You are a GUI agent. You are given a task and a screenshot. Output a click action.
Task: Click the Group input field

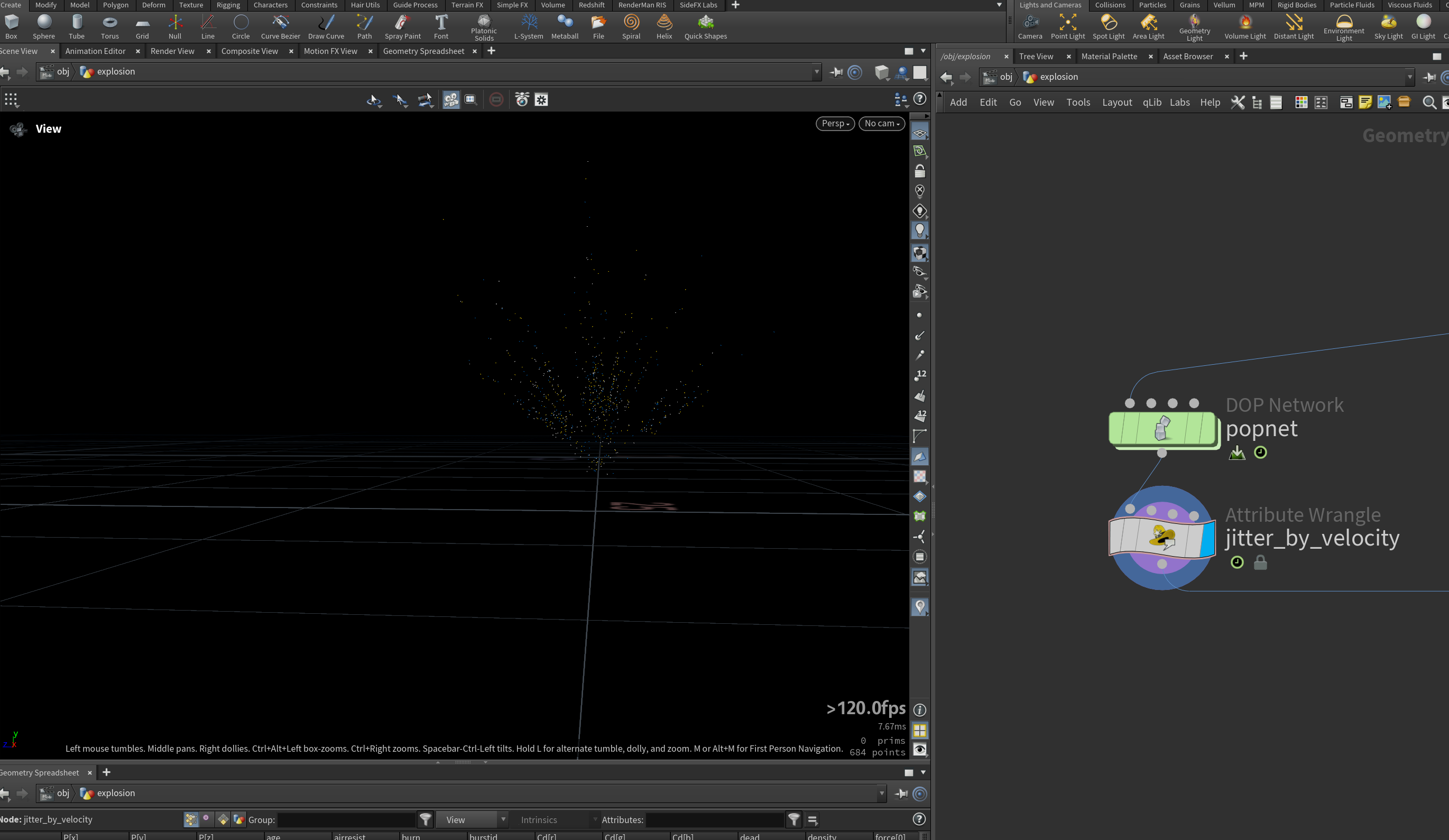[x=346, y=819]
